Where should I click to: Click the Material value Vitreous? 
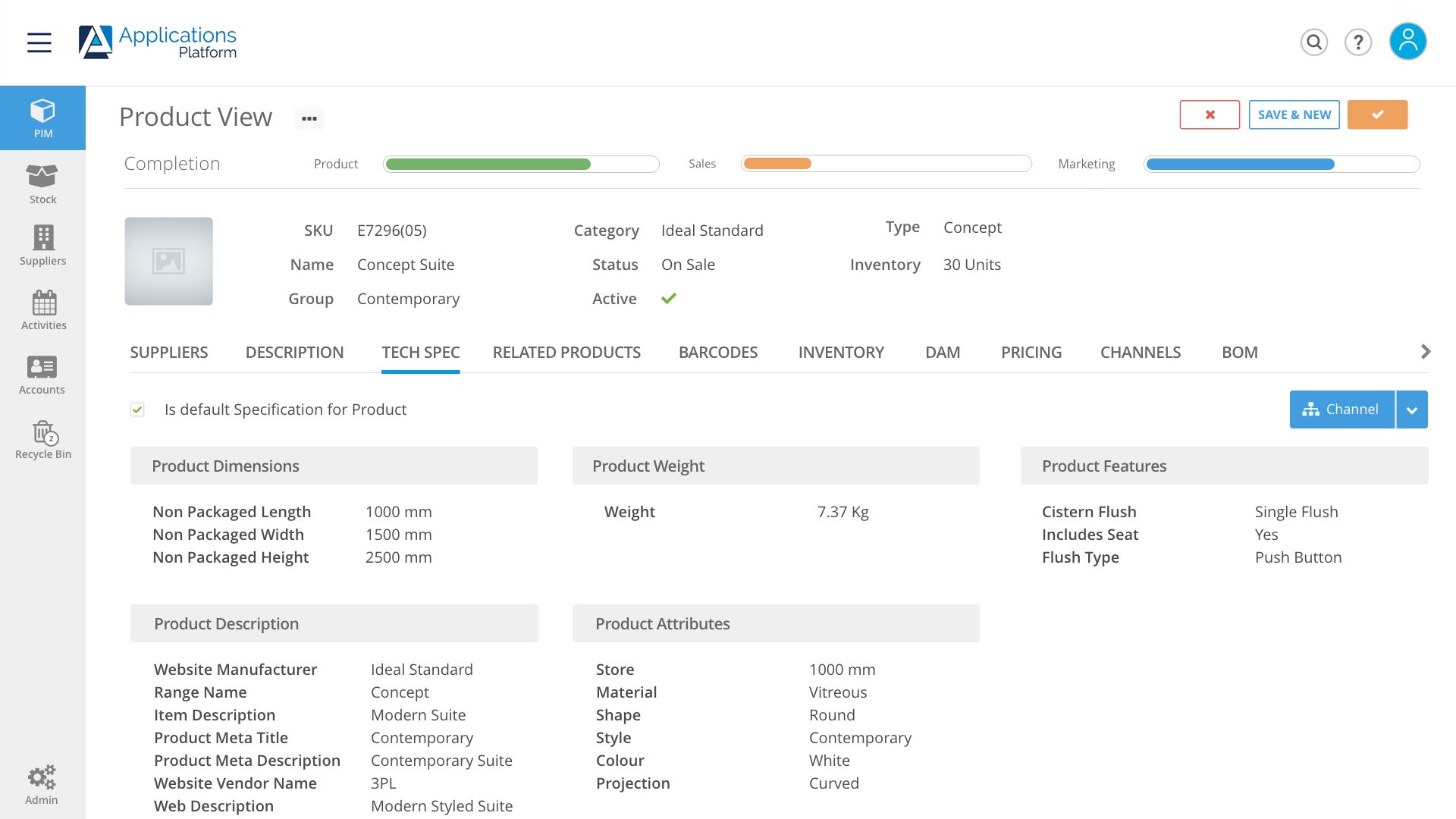click(x=838, y=692)
